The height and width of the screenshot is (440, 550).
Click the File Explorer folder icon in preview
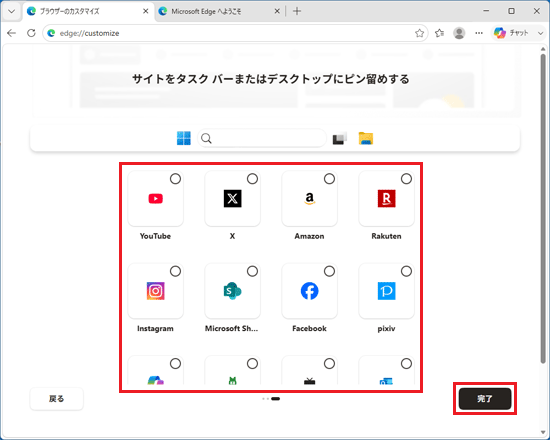pyautogui.click(x=366, y=138)
